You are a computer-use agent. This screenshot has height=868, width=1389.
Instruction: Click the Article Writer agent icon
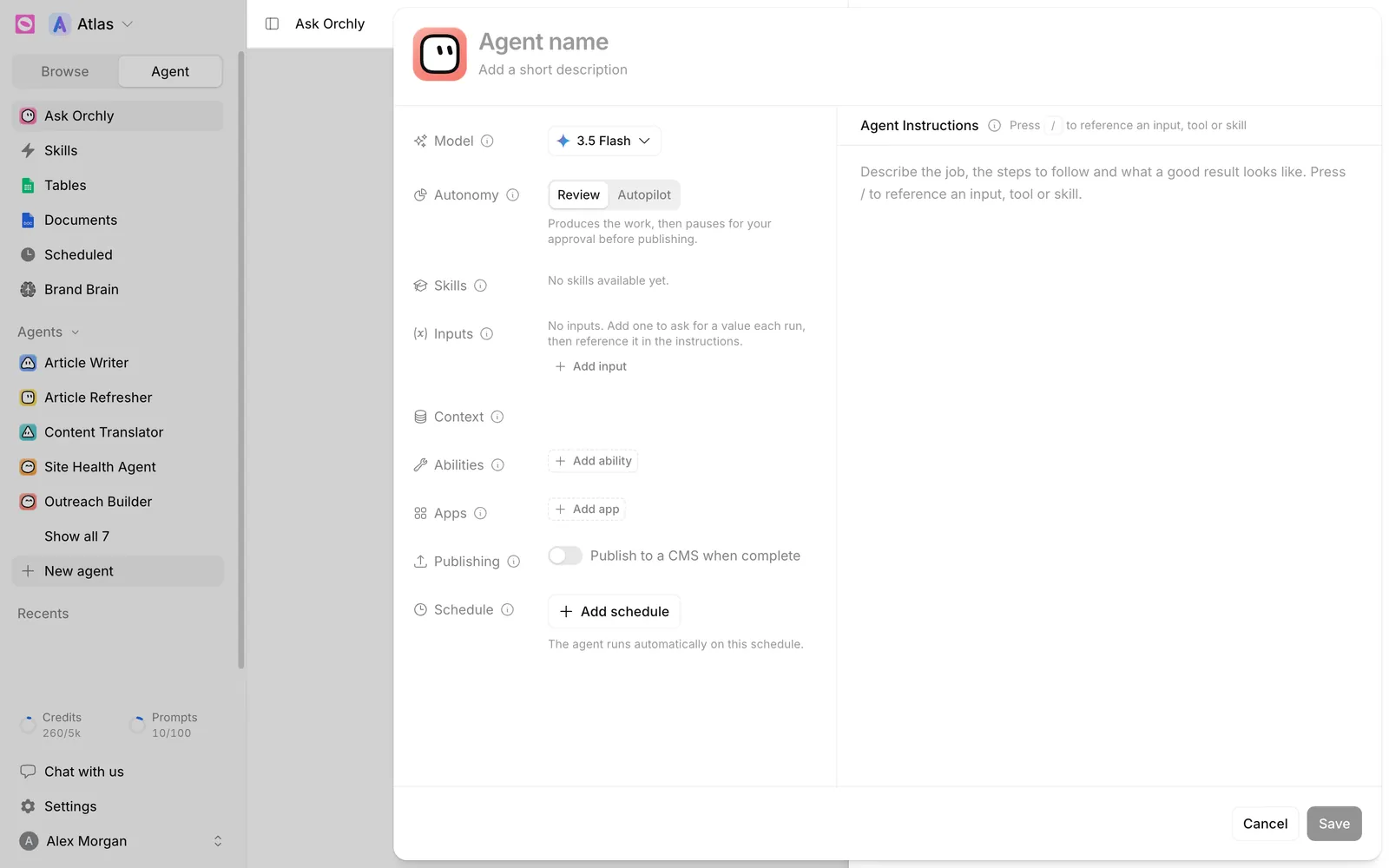coord(28,363)
